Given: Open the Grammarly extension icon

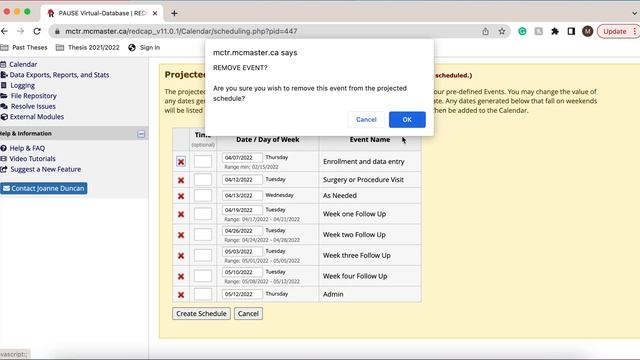Looking at the screenshot, I should 522,31.
